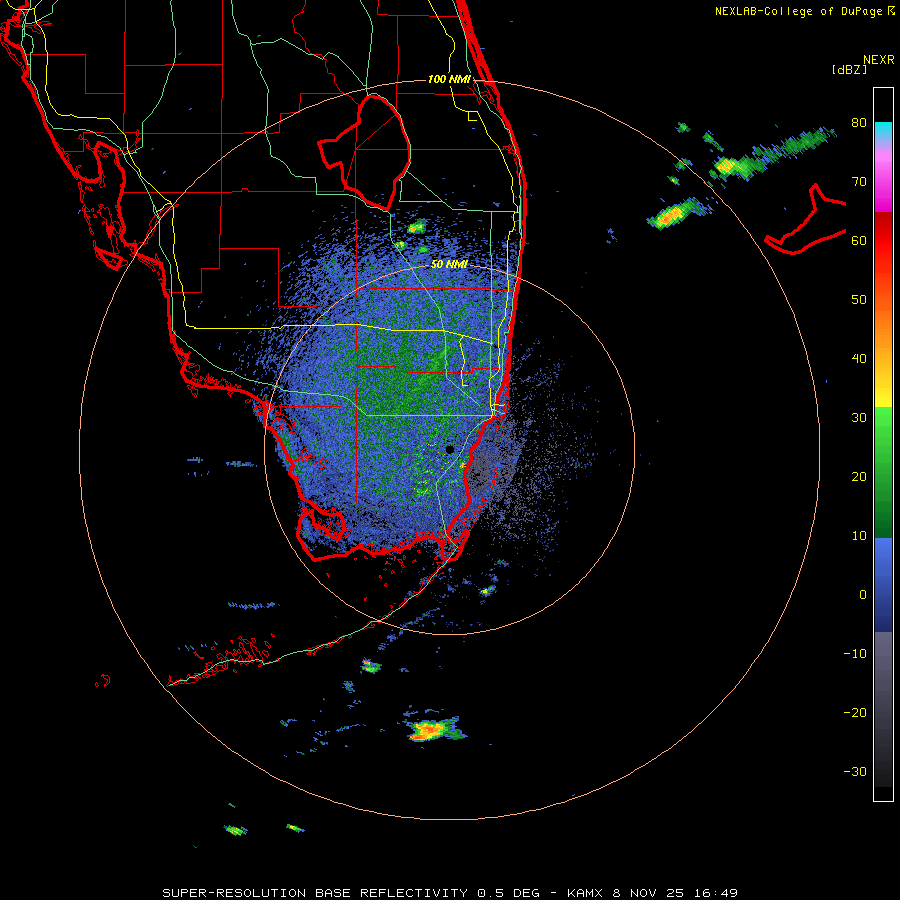This screenshot has height=900, width=900.
Task: Click the NEXR label above the scale
Action: coord(878,60)
